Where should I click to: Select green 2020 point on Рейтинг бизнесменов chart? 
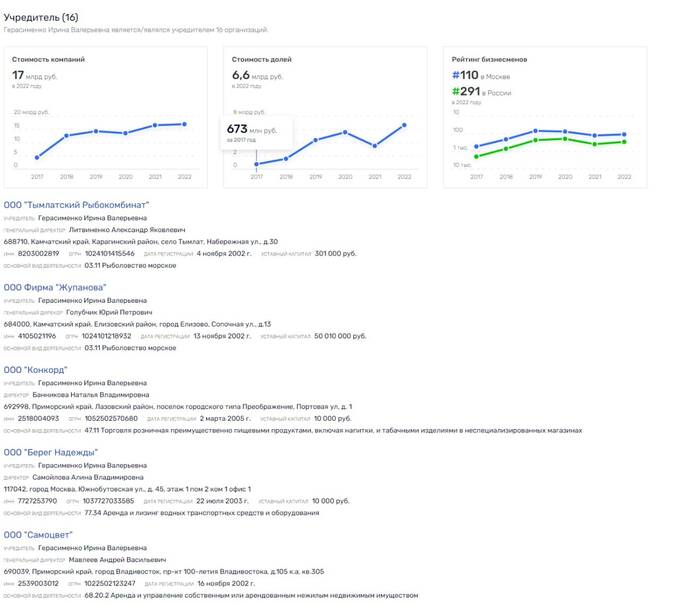565,139
